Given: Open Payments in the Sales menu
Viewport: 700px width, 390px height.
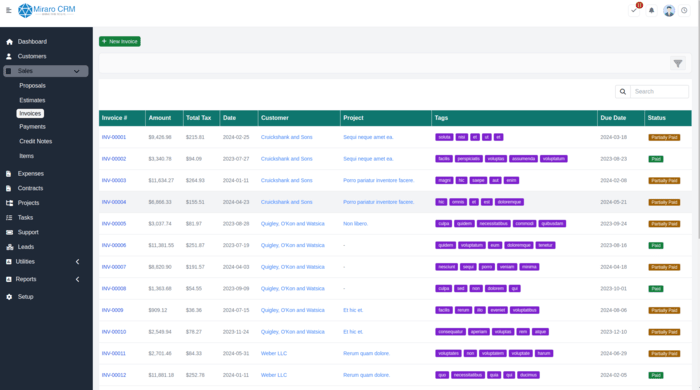Looking at the screenshot, I should [32, 127].
